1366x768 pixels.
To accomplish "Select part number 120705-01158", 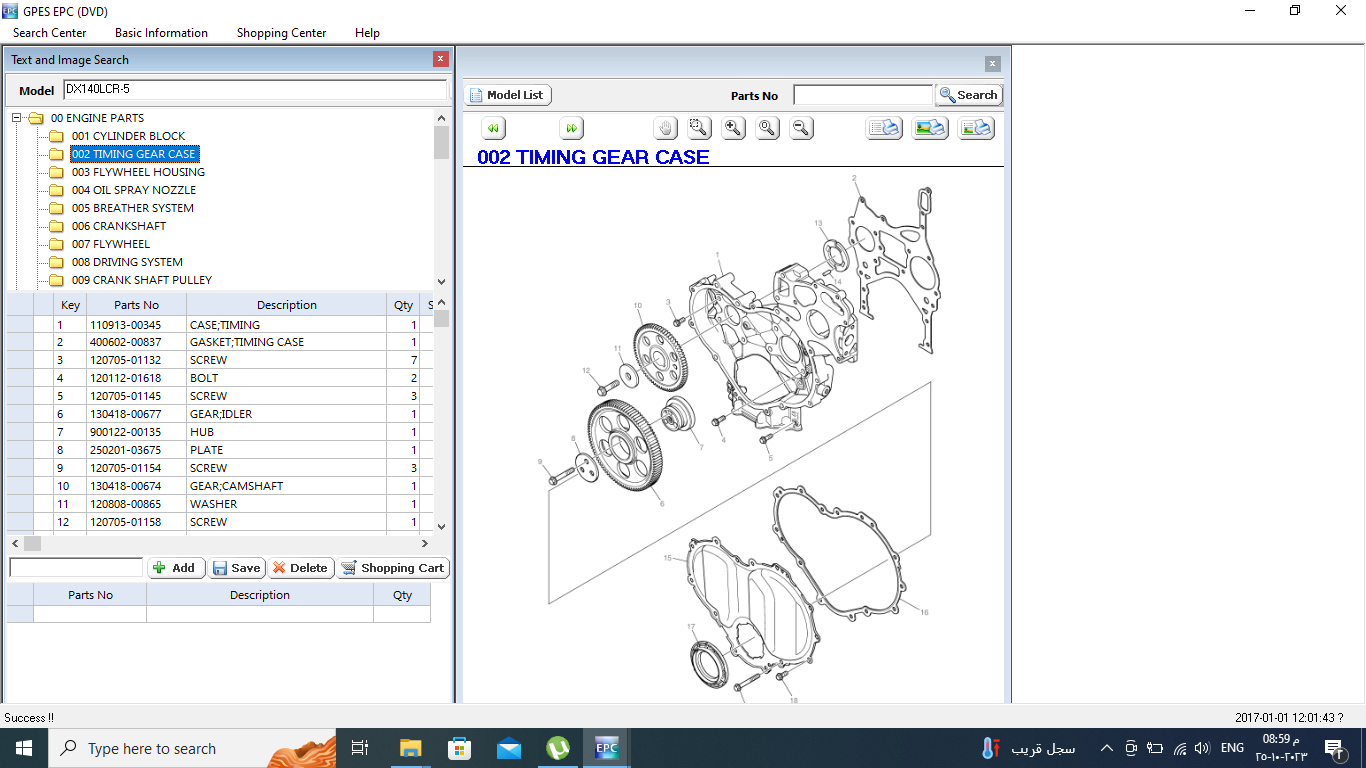I will click(x=136, y=522).
